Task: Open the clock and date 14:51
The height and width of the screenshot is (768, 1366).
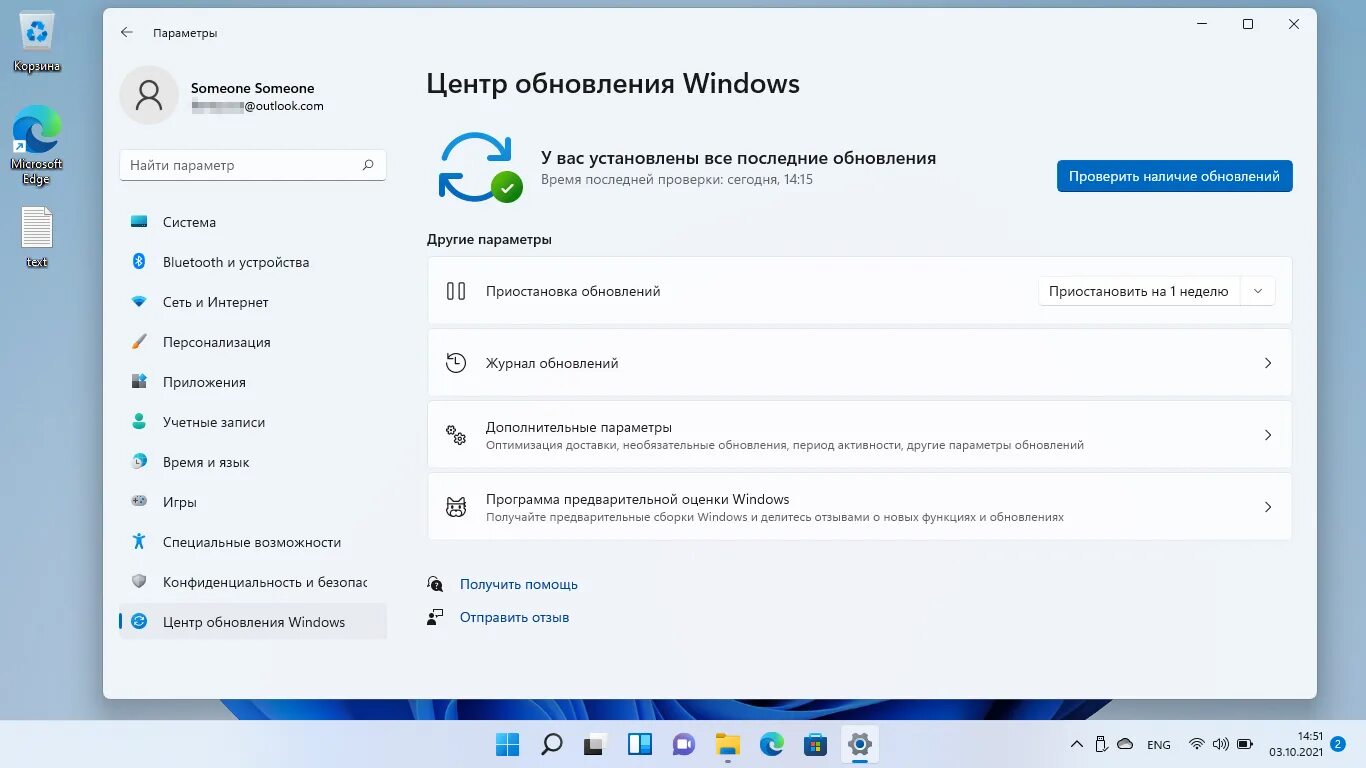Action: pos(1296,744)
